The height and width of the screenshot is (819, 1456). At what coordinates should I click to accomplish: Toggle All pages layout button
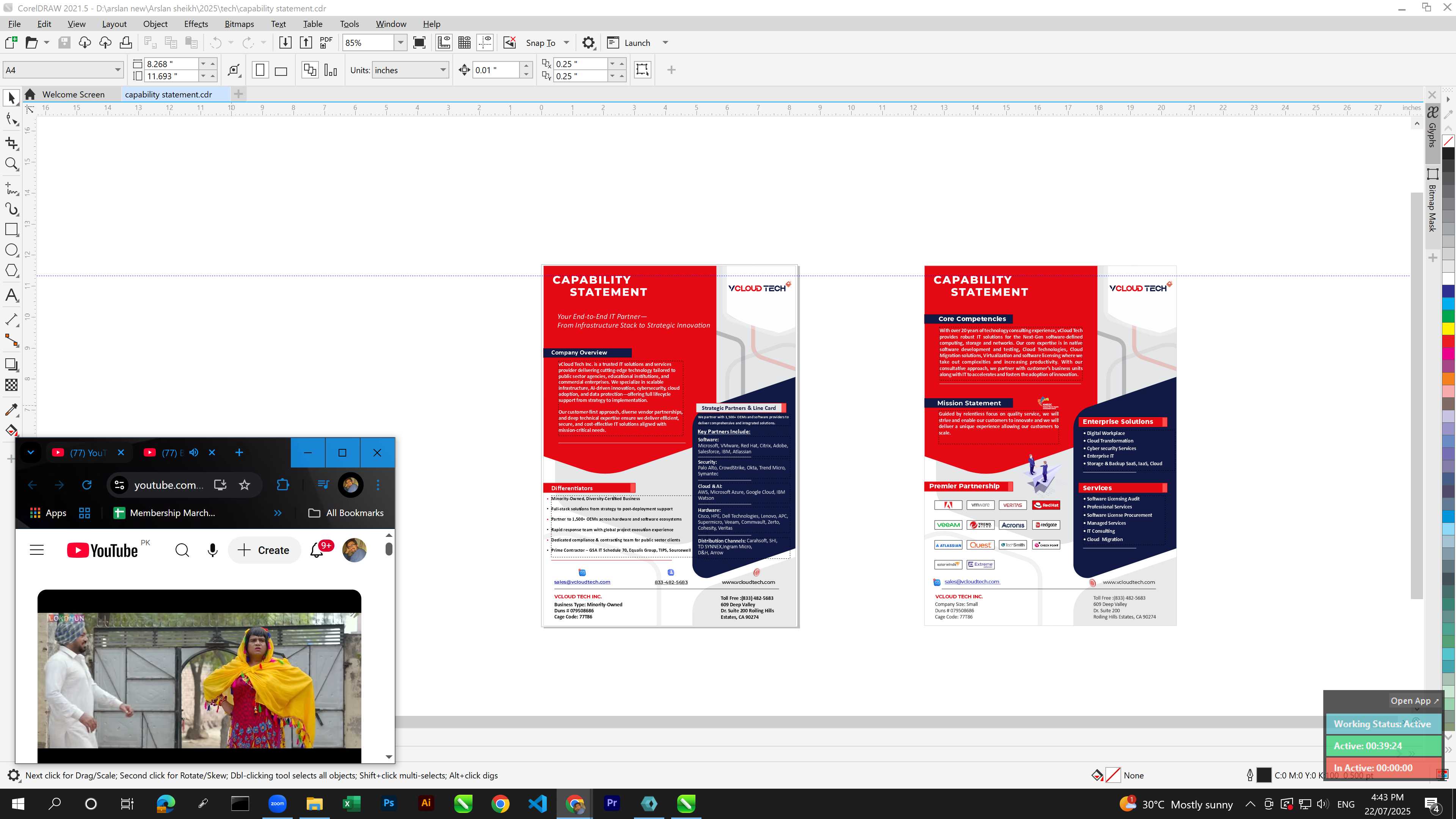[x=310, y=70]
